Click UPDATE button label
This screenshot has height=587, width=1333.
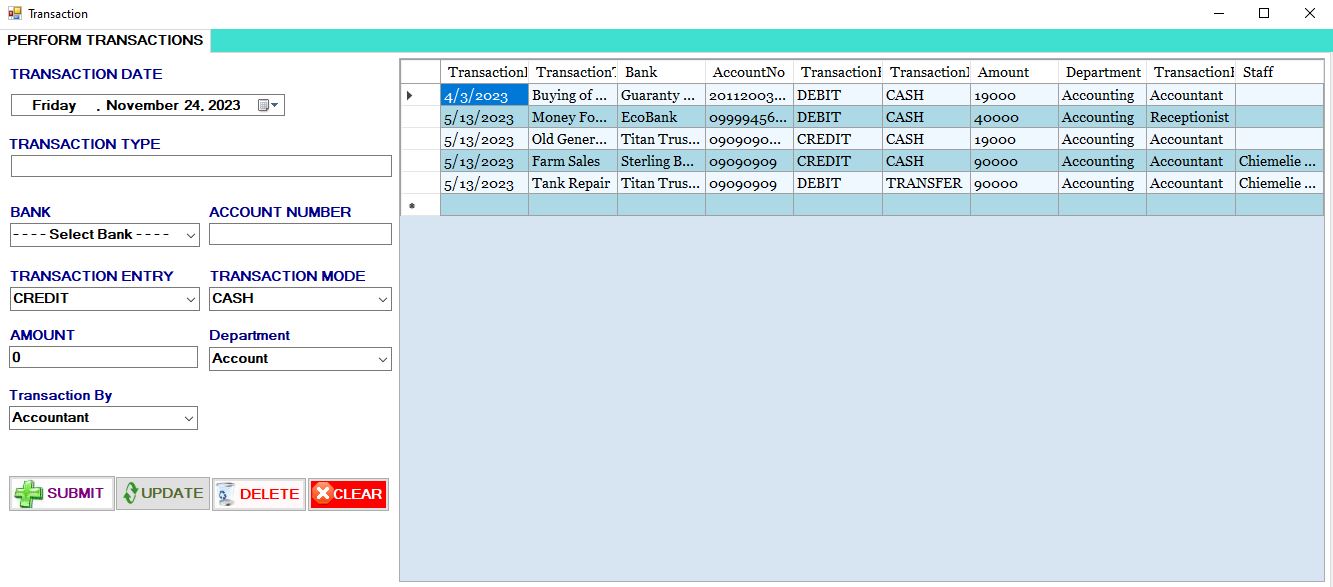(x=172, y=493)
